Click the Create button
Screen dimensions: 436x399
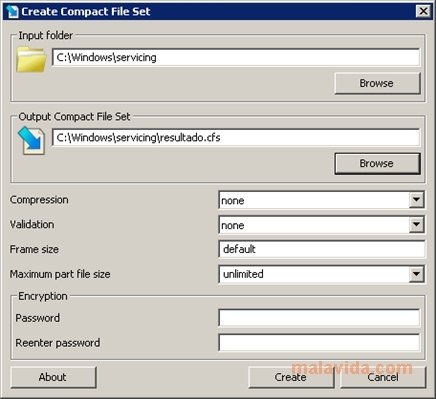pos(291,377)
